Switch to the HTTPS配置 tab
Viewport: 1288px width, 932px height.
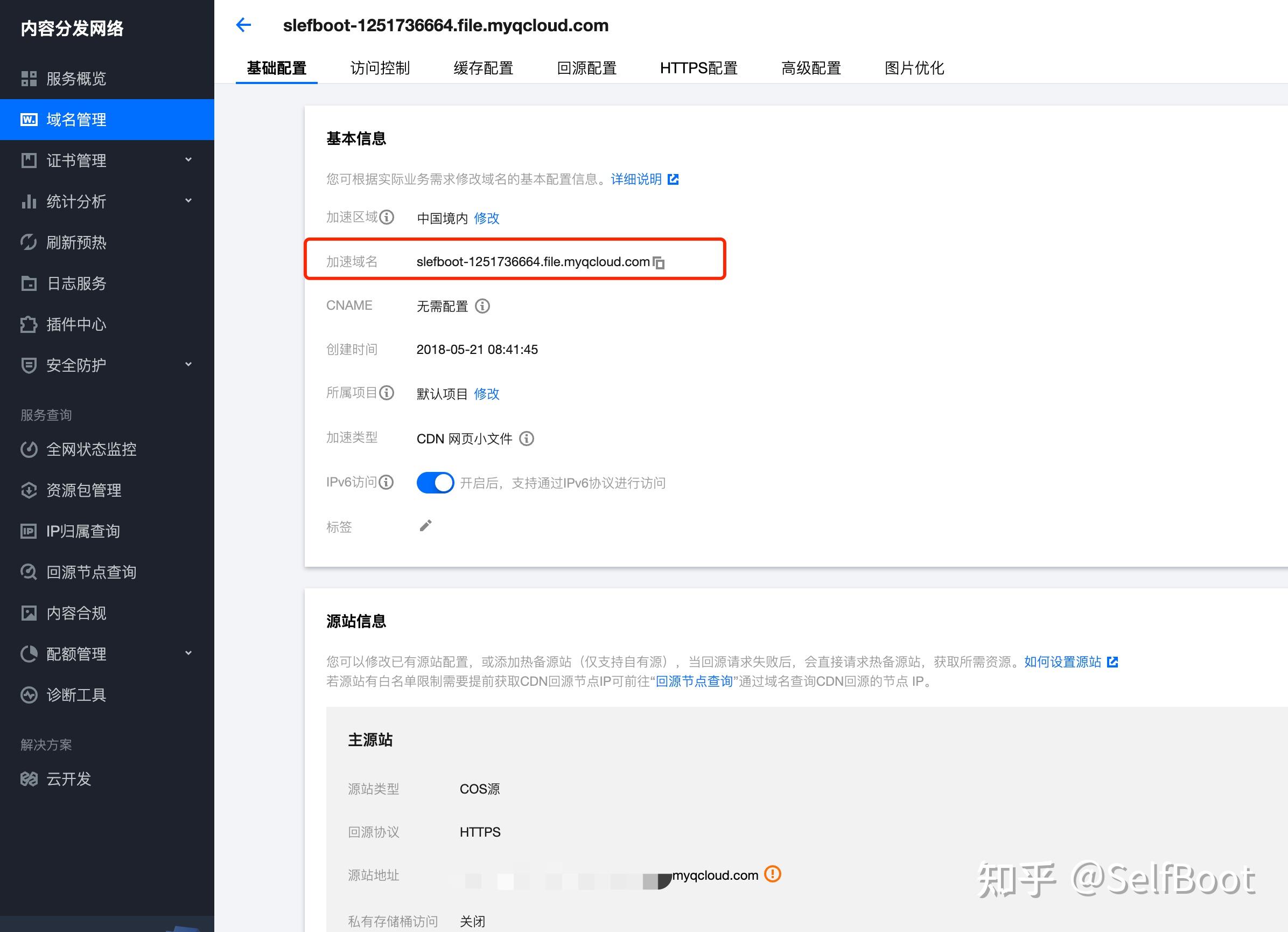pyautogui.click(x=698, y=68)
